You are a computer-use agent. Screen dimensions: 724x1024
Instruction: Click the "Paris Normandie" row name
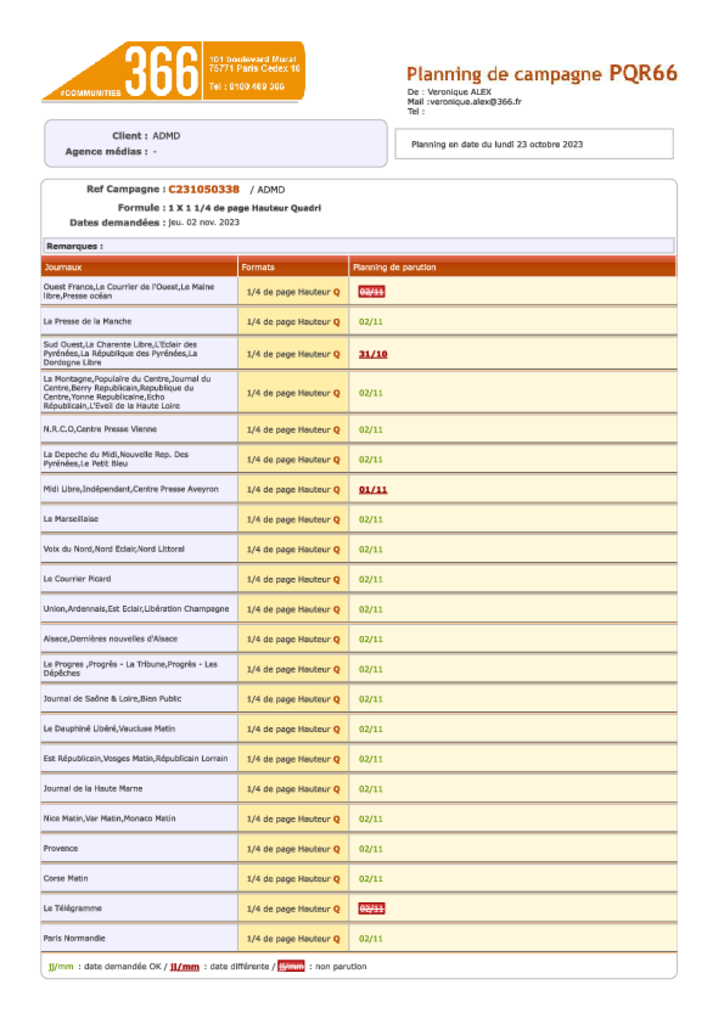74,938
